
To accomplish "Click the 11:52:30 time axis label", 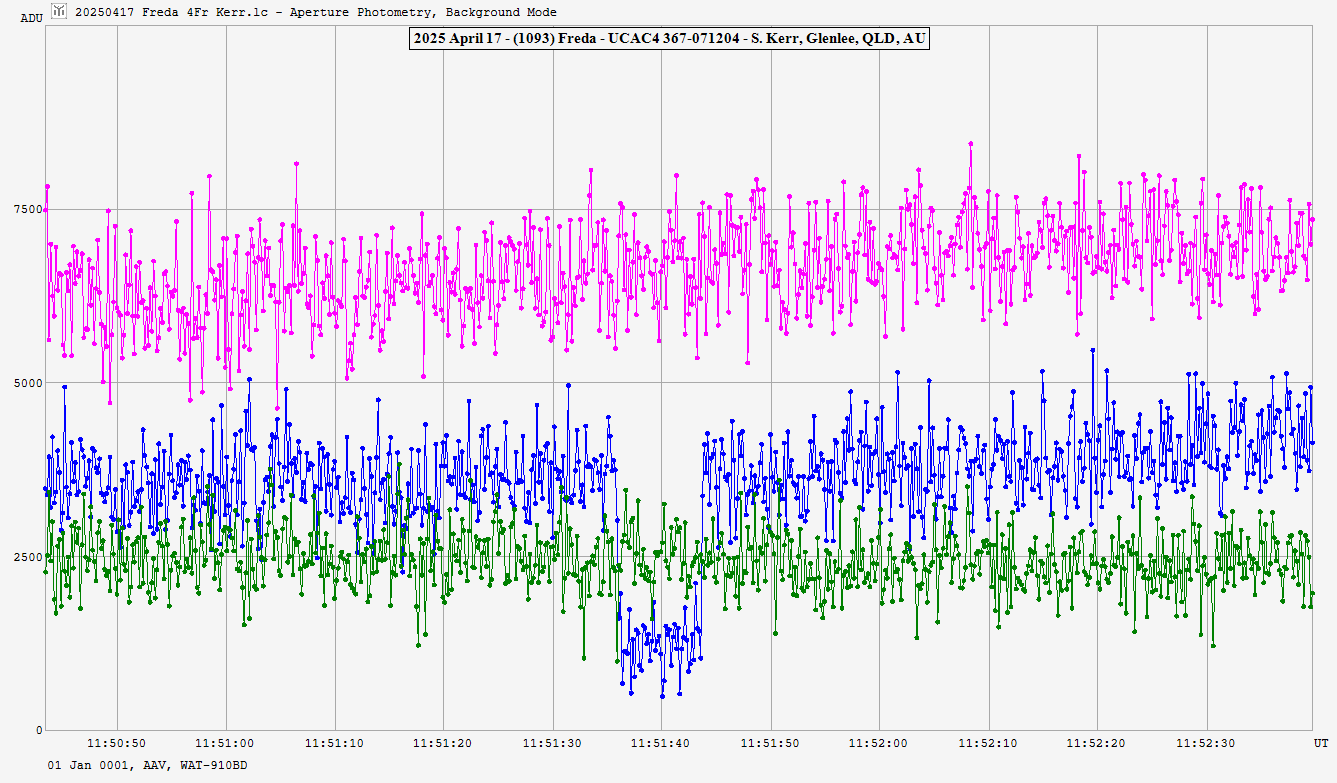I will click(1207, 743).
